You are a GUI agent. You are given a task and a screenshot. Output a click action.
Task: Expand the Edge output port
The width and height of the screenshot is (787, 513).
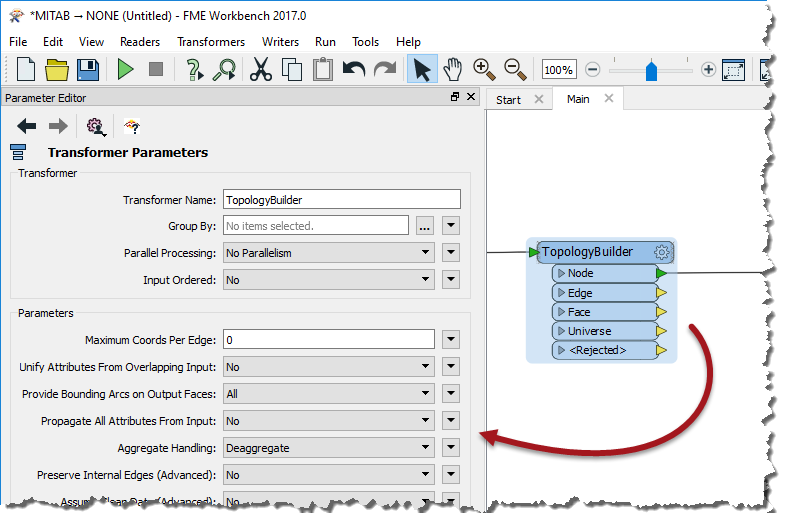[x=561, y=292]
